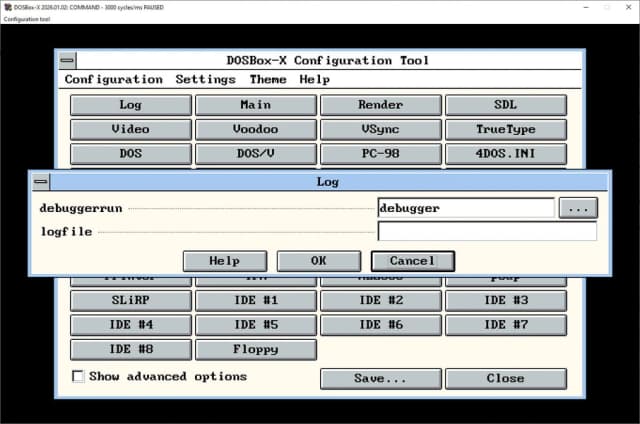Open IDE #5 settings
This screenshot has height=424, width=640.
(256, 325)
